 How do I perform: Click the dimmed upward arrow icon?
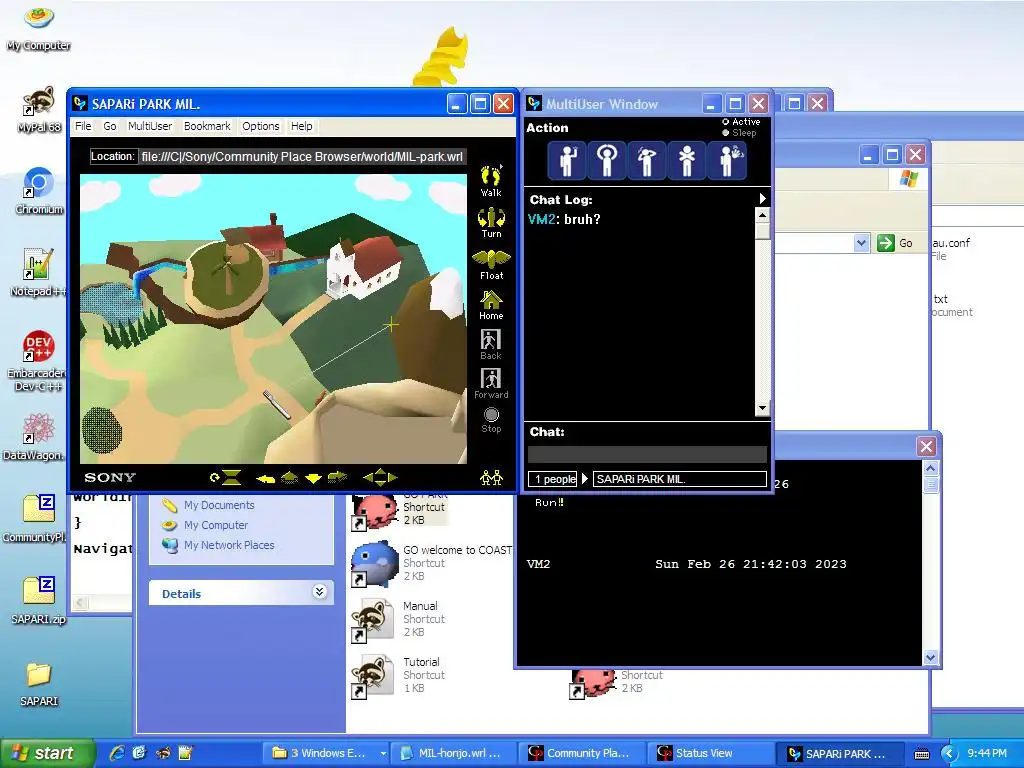(289, 478)
